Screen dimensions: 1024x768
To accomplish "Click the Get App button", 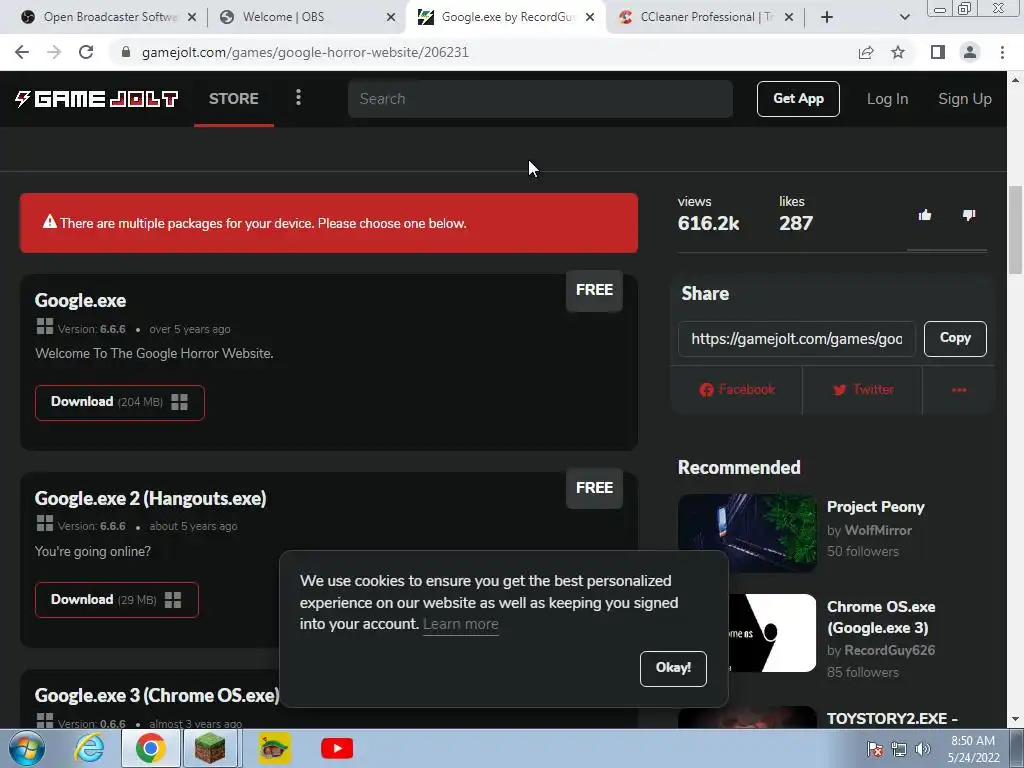I will pyautogui.click(x=798, y=99).
